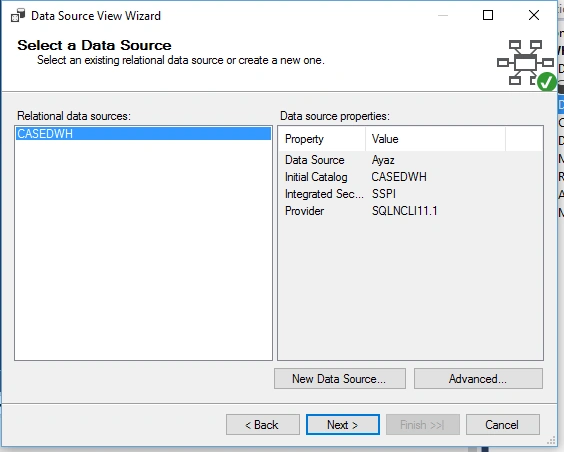The height and width of the screenshot is (452, 564).
Task: Click the resize grip at dialog corner
Action: [551, 440]
